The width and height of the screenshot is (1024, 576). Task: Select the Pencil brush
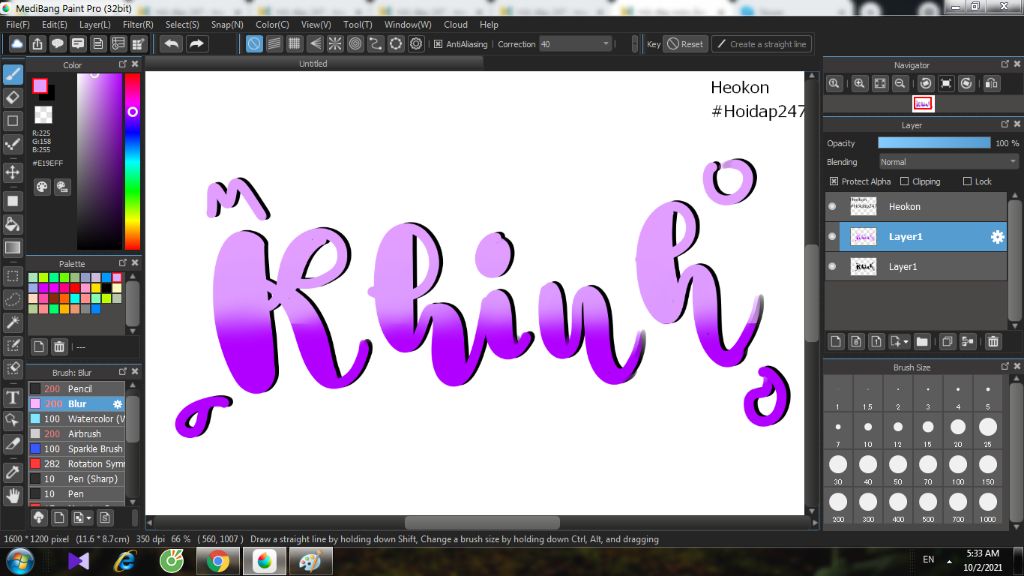(77, 389)
